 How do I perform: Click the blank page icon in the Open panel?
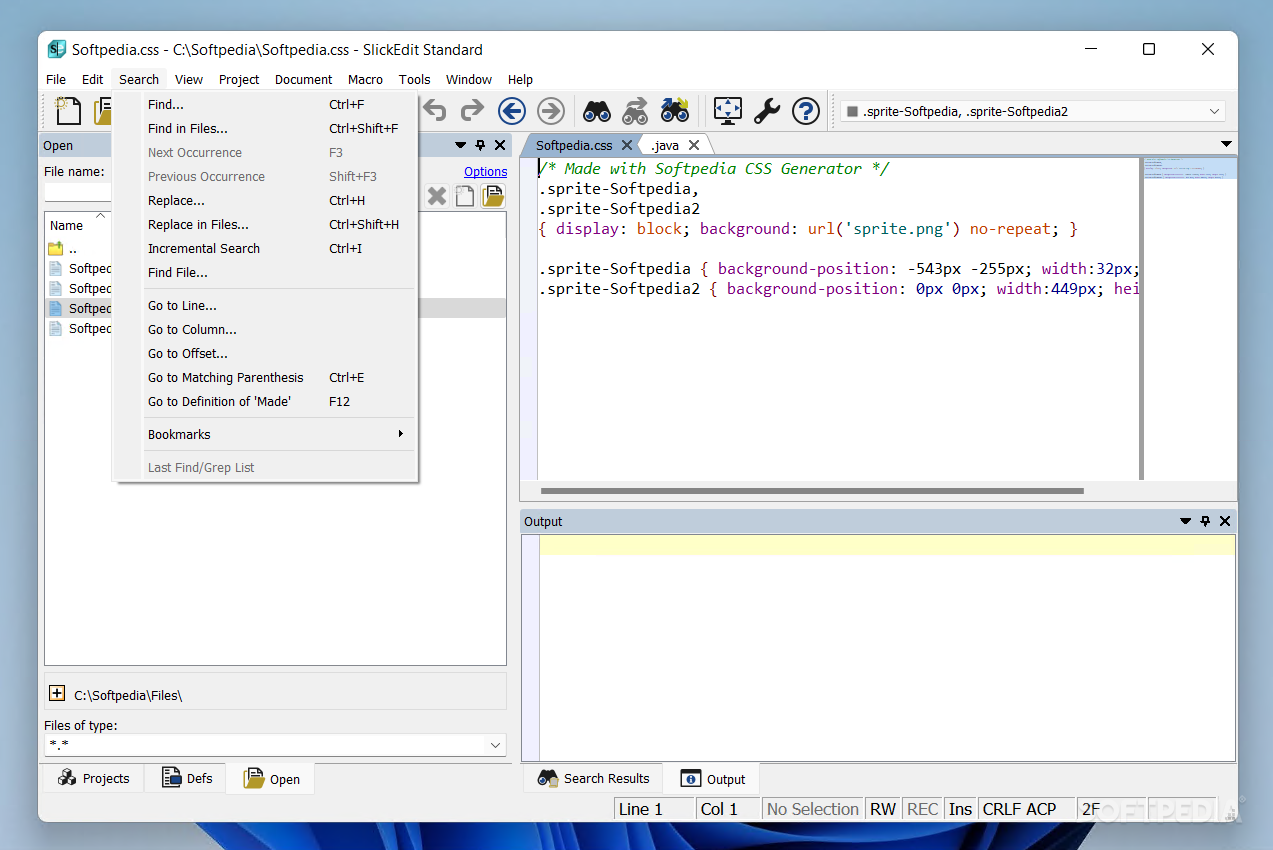coord(465,196)
